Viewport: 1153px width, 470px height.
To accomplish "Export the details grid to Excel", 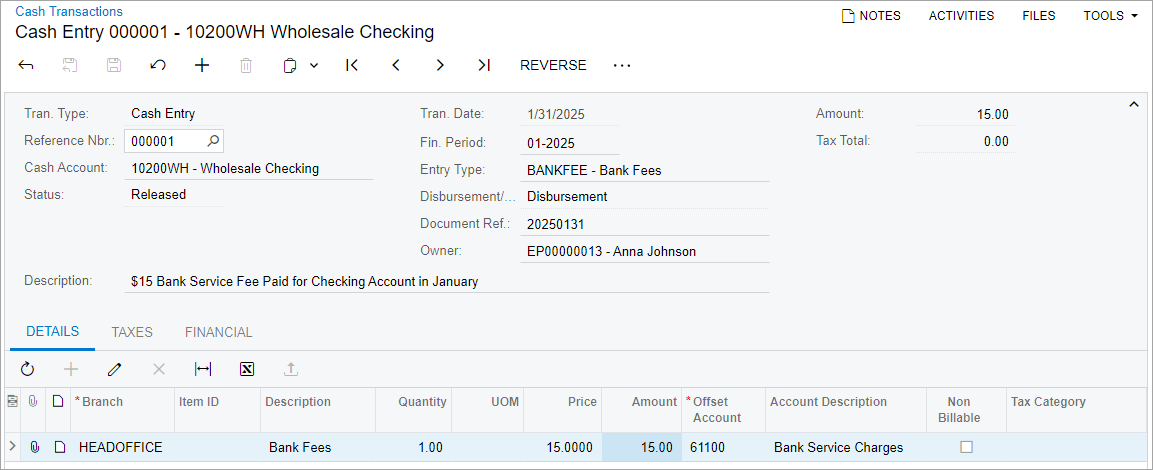I will 247,369.
